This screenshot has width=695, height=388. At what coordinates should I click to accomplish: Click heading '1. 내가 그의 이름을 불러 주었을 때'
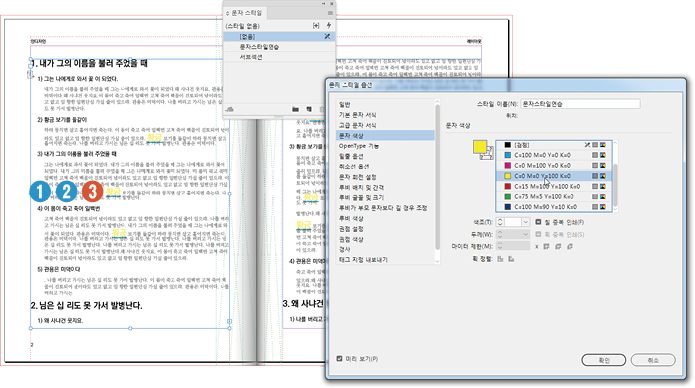[90, 63]
